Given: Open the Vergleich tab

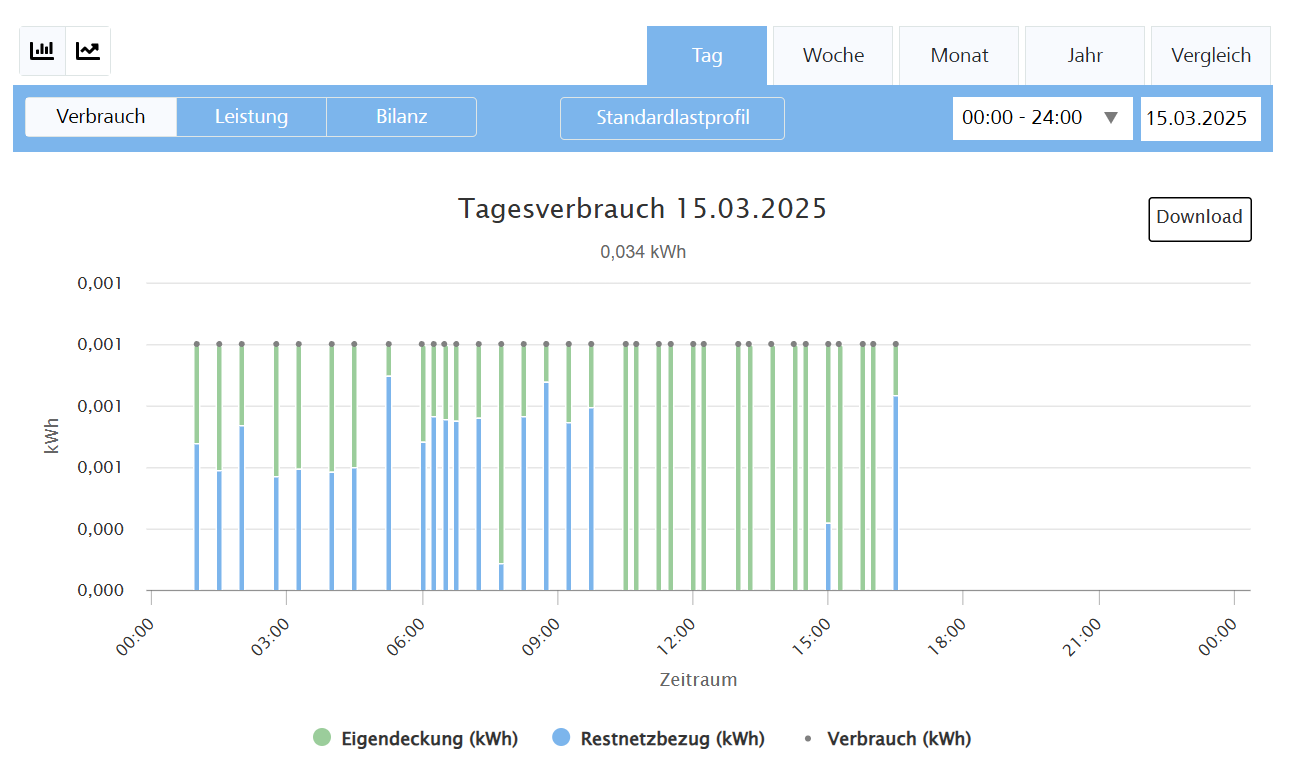Looking at the screenshot, I should pyautogui.click(x=1211, y=56).
